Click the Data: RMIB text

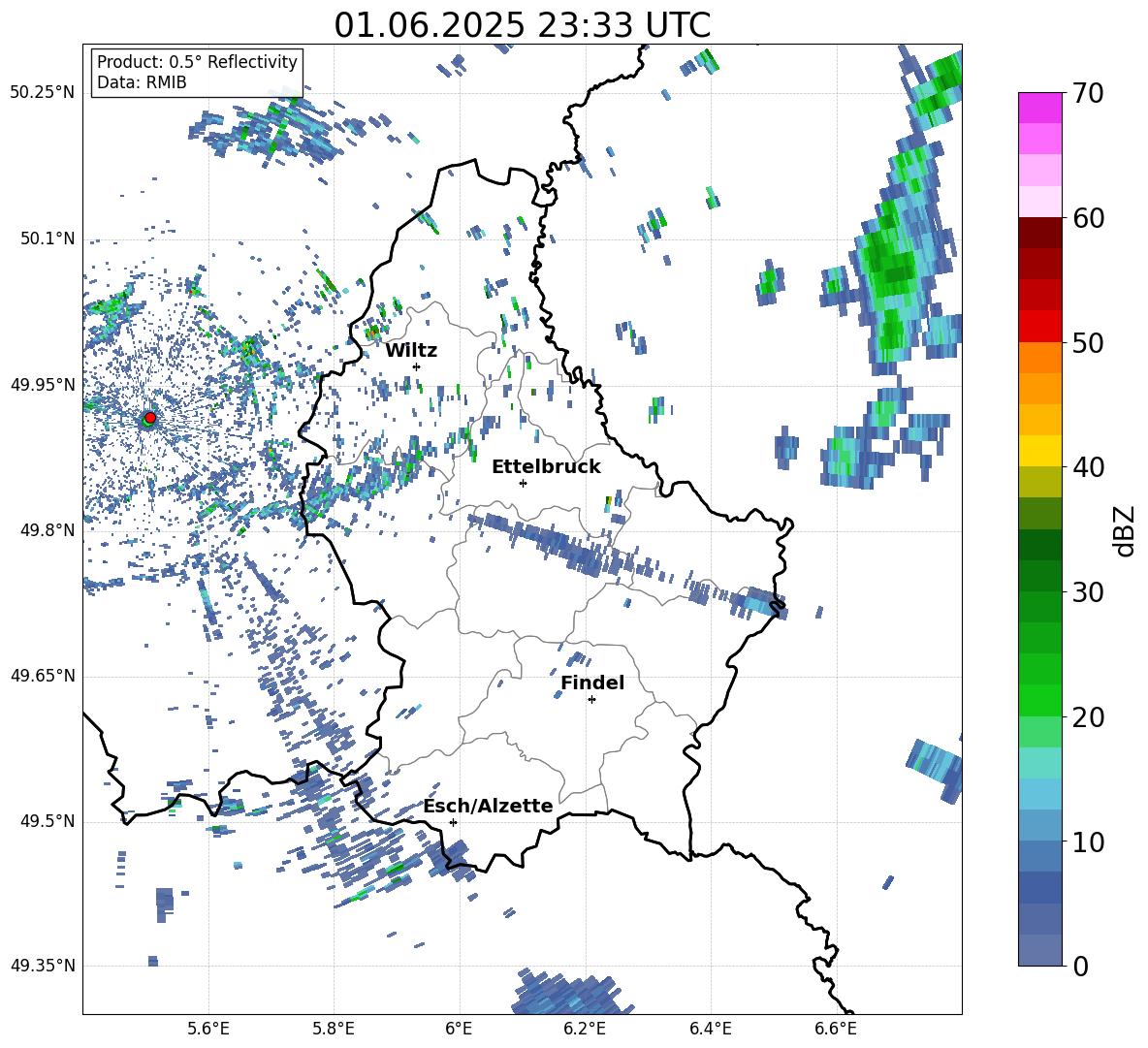(142, 82)
